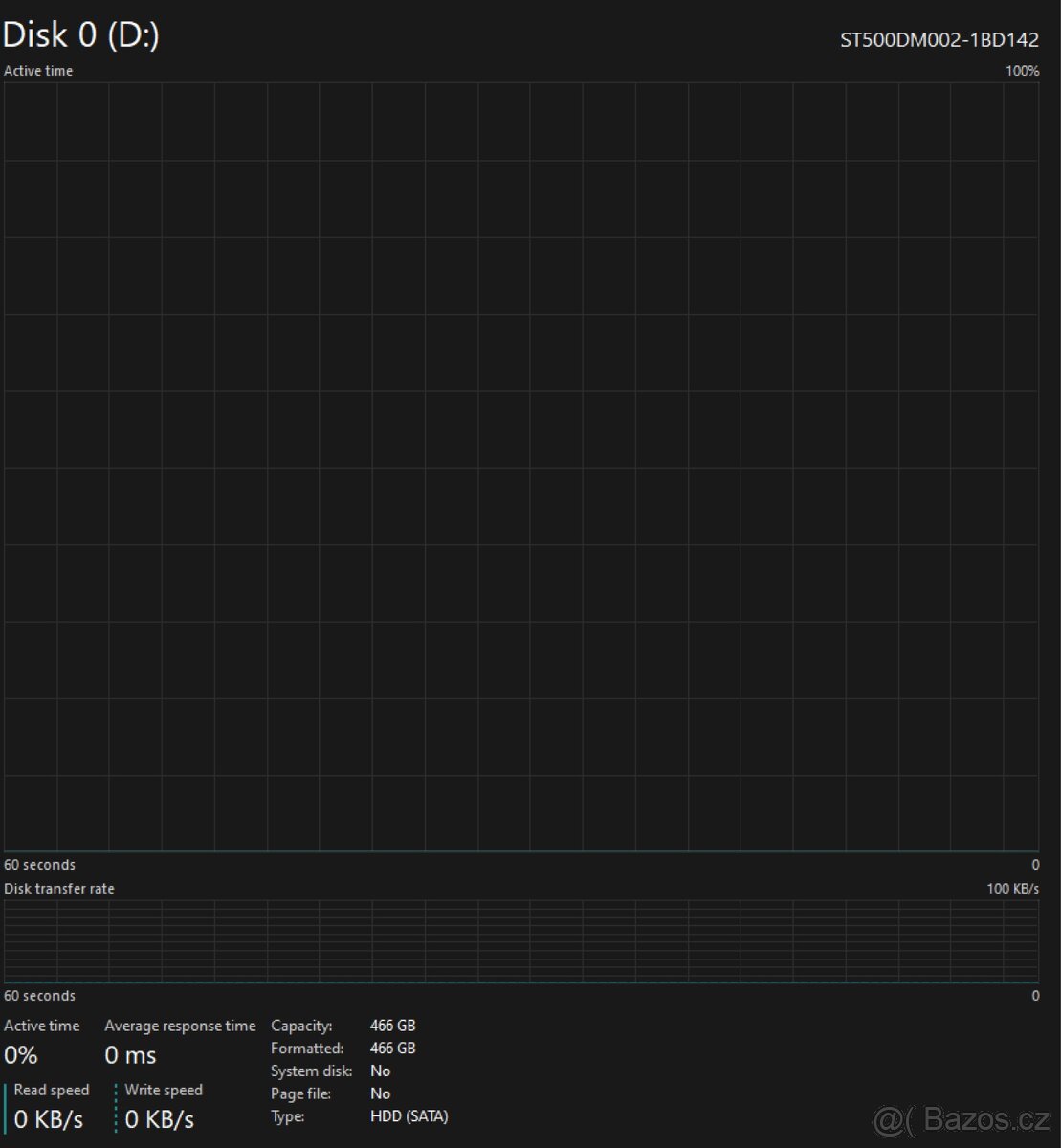Screen dimensions: 1061x1148
Task: Click the 100% scale label on the graph
Action: (1022, 71)
